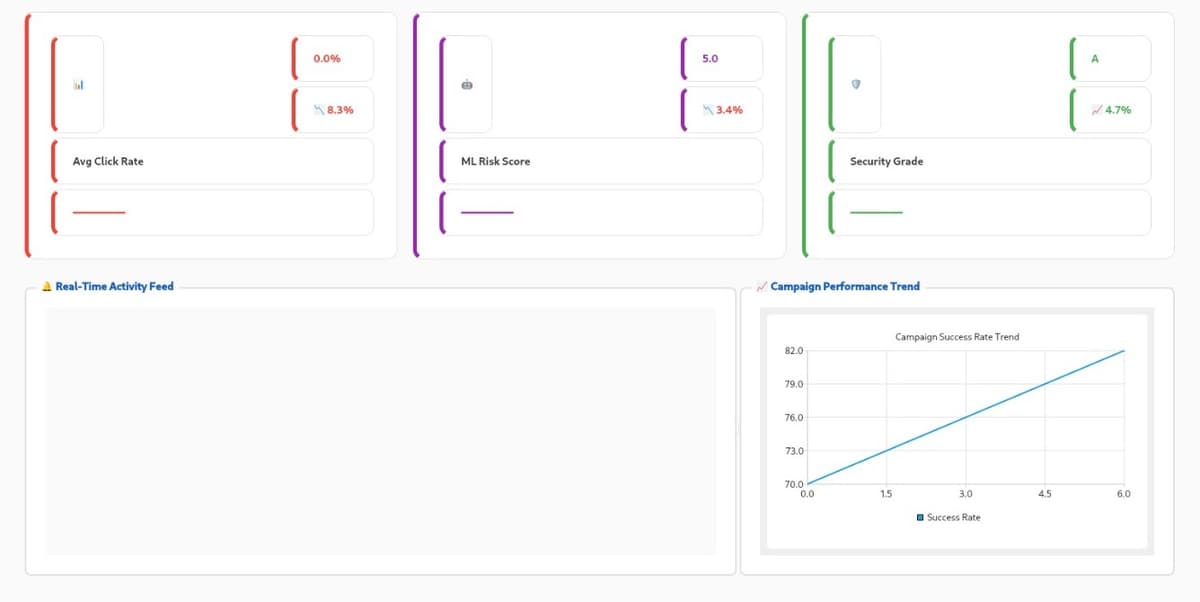
Task: Open the Real-Time Activity Feed panel header
Action: point(114,286)
